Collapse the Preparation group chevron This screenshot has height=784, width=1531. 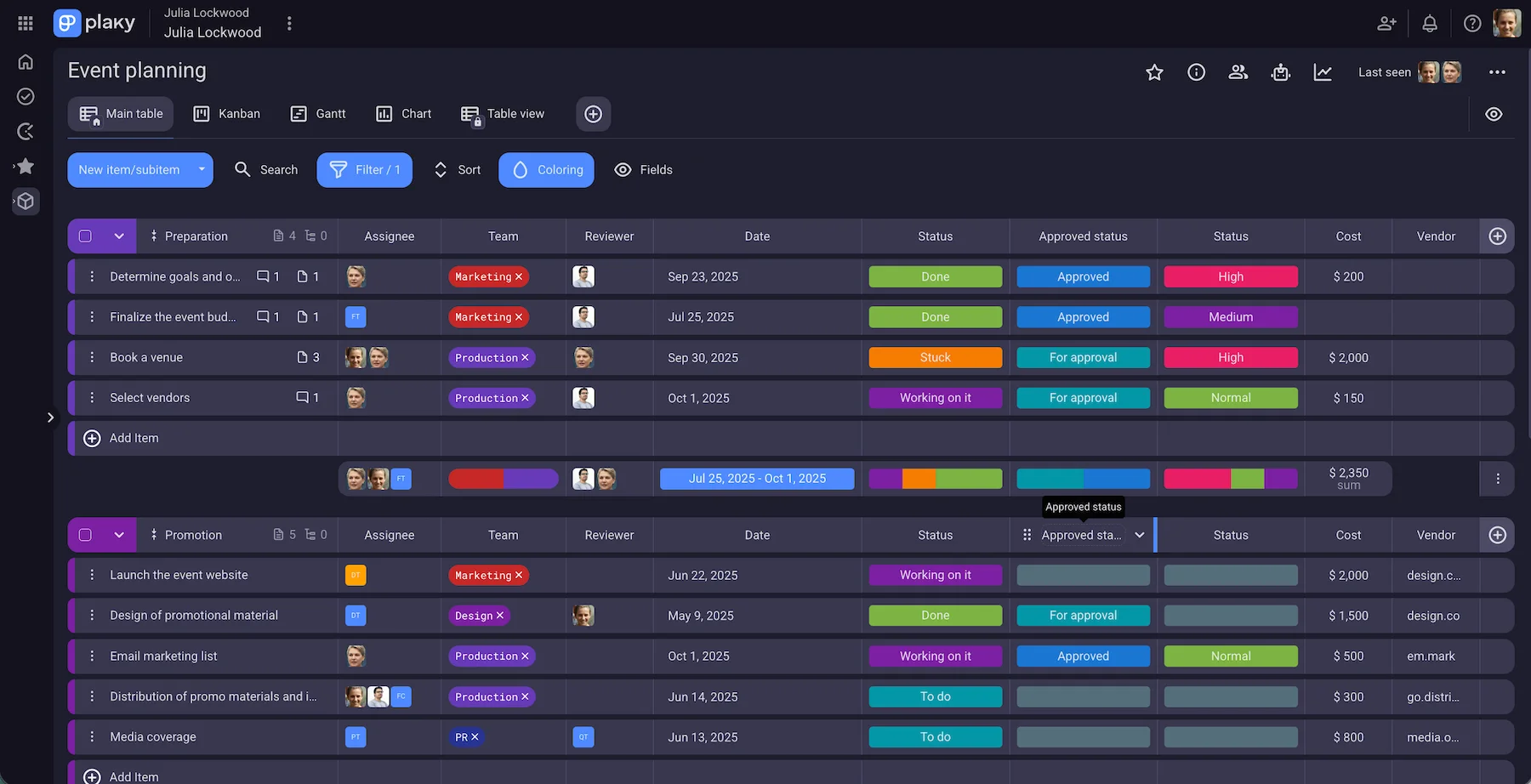point(119,236)
